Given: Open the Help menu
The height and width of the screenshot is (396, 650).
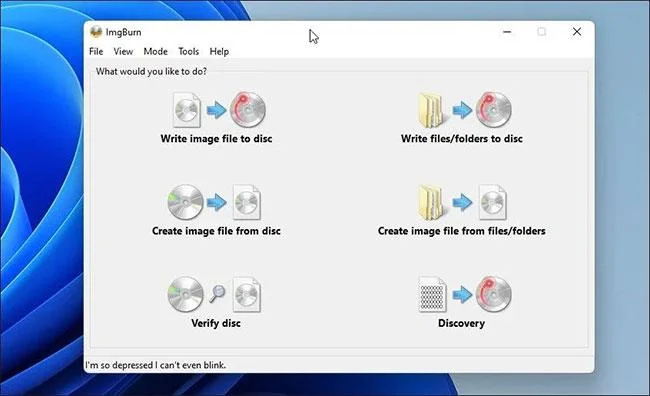Looking at the screenshot, I should [219, 51].
